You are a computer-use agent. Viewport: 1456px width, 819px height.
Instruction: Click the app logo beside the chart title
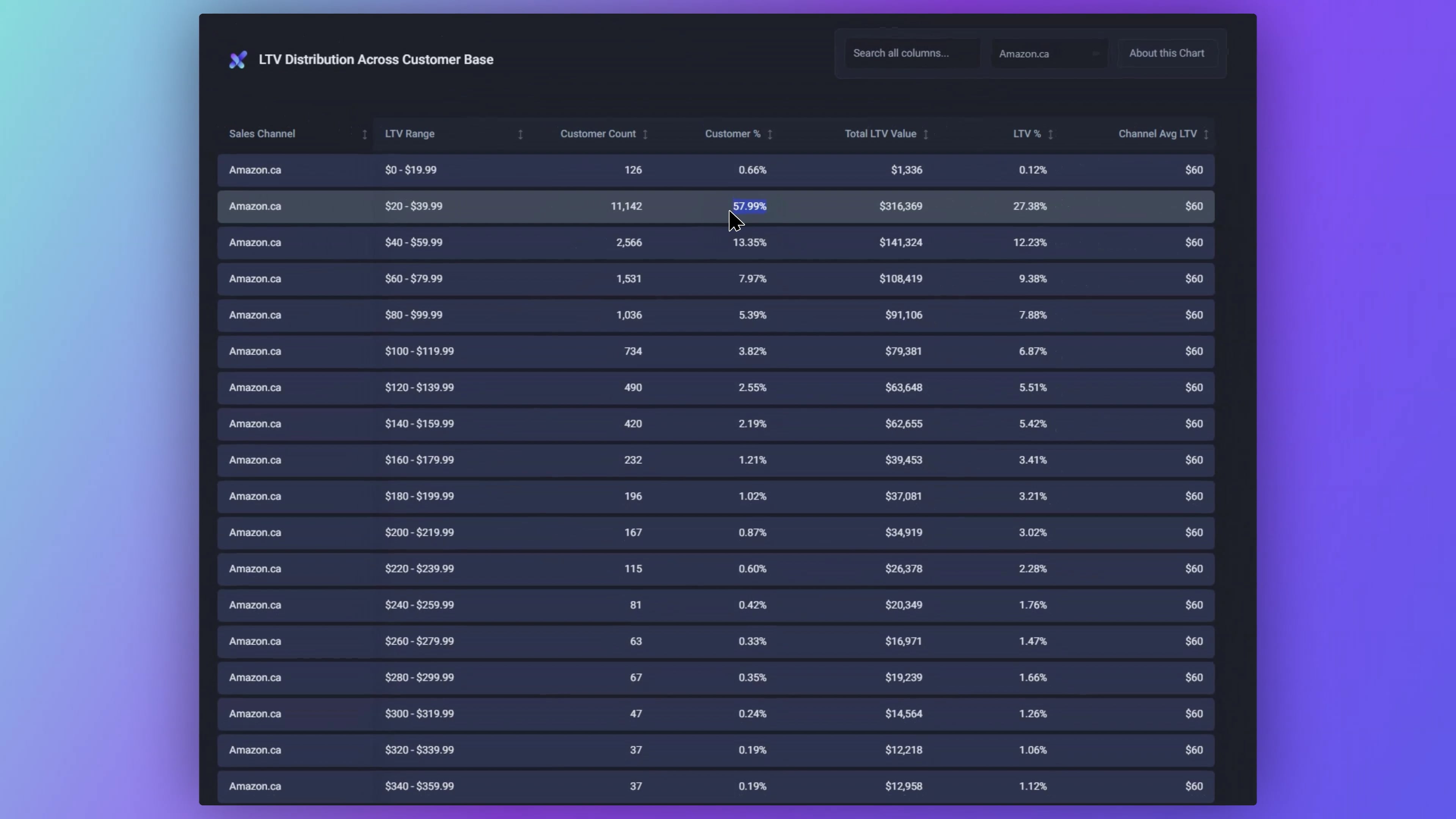[x=238, y=60]
